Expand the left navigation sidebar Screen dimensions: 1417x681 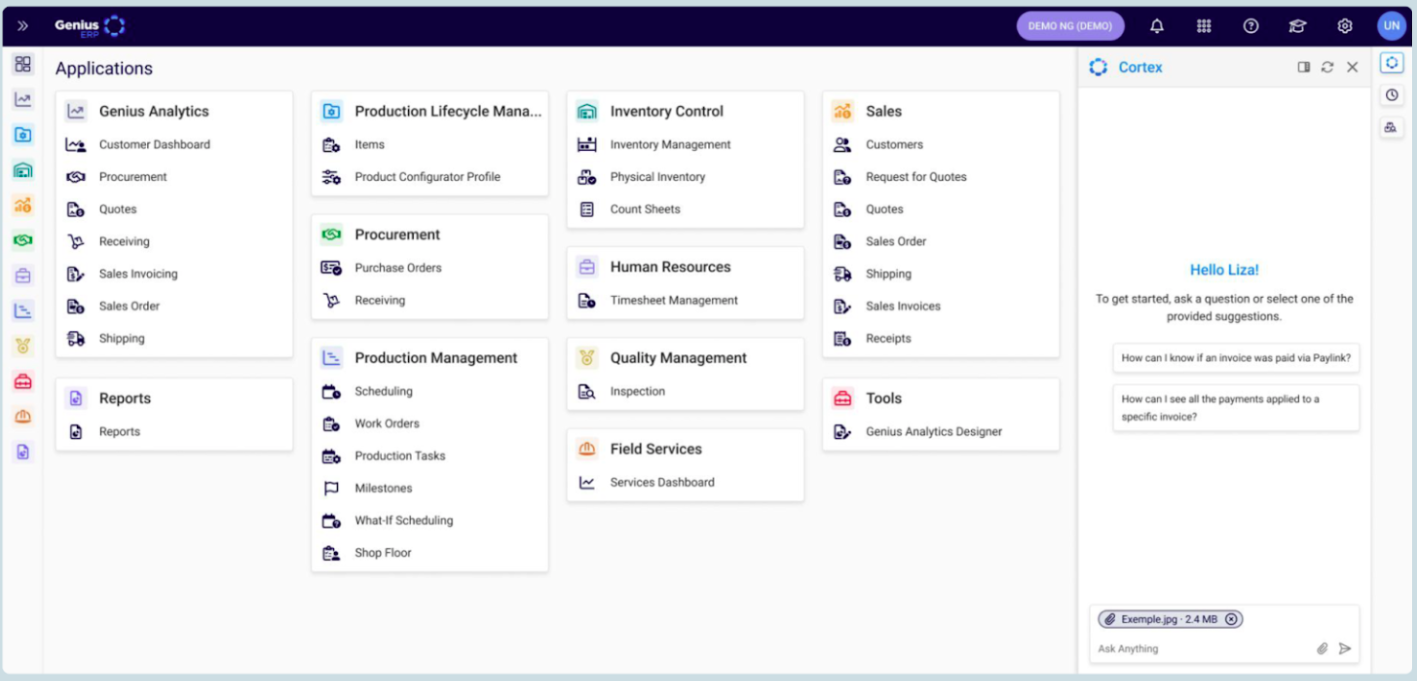[x=22, y=26]
